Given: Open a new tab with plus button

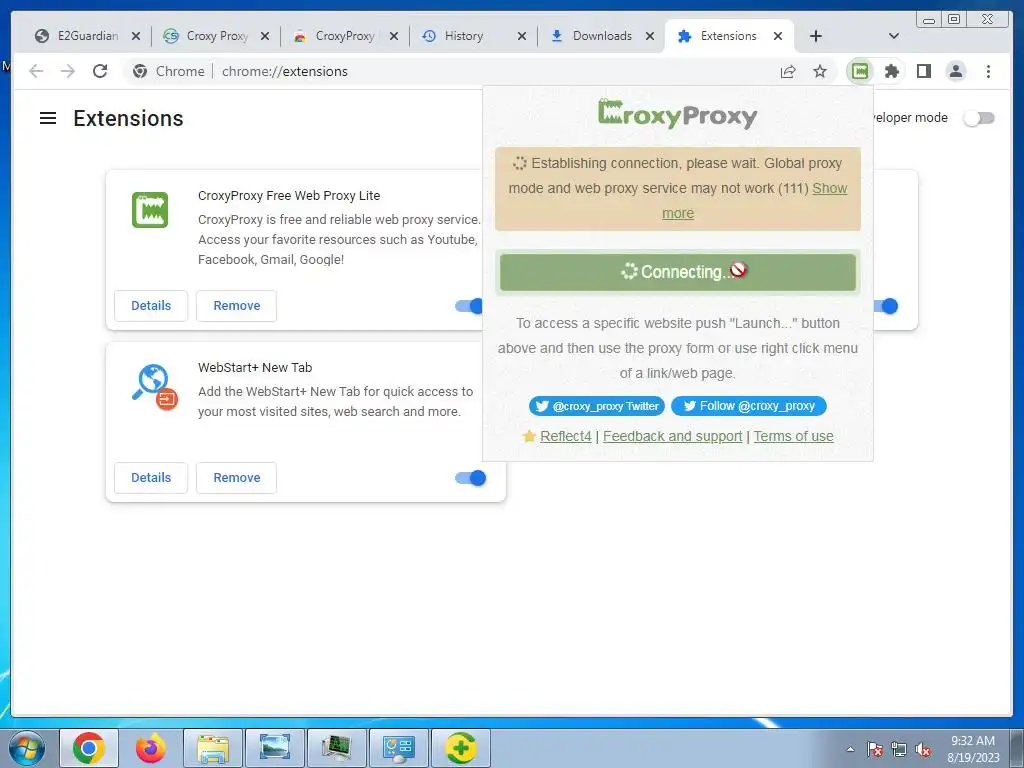Looking at the screenshot, I should coord(815,36).
